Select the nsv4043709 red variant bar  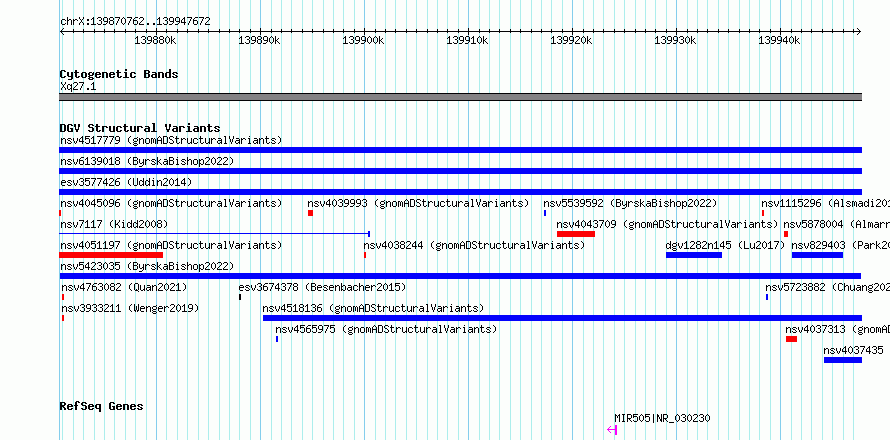576,234
